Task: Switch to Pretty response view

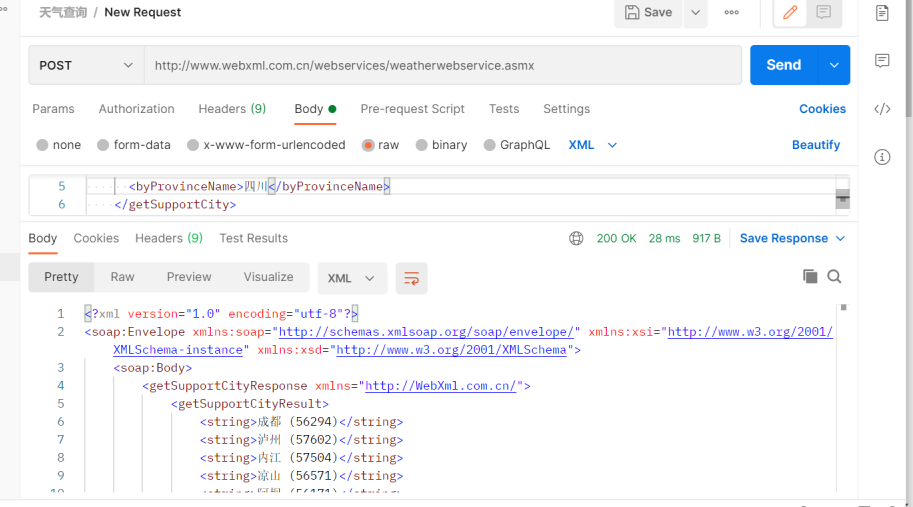Action: click(61, 277)
